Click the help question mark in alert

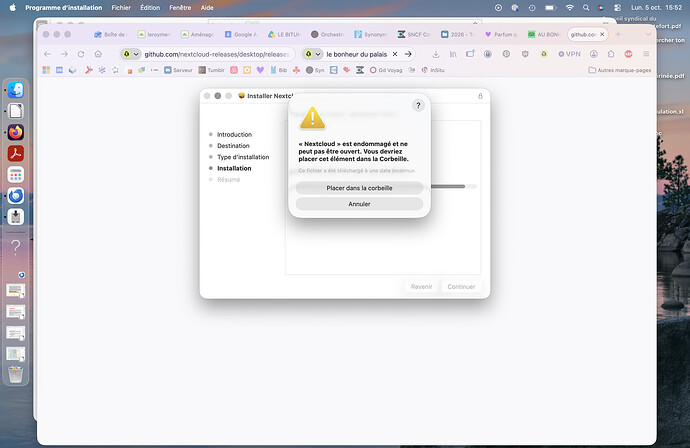418,106
